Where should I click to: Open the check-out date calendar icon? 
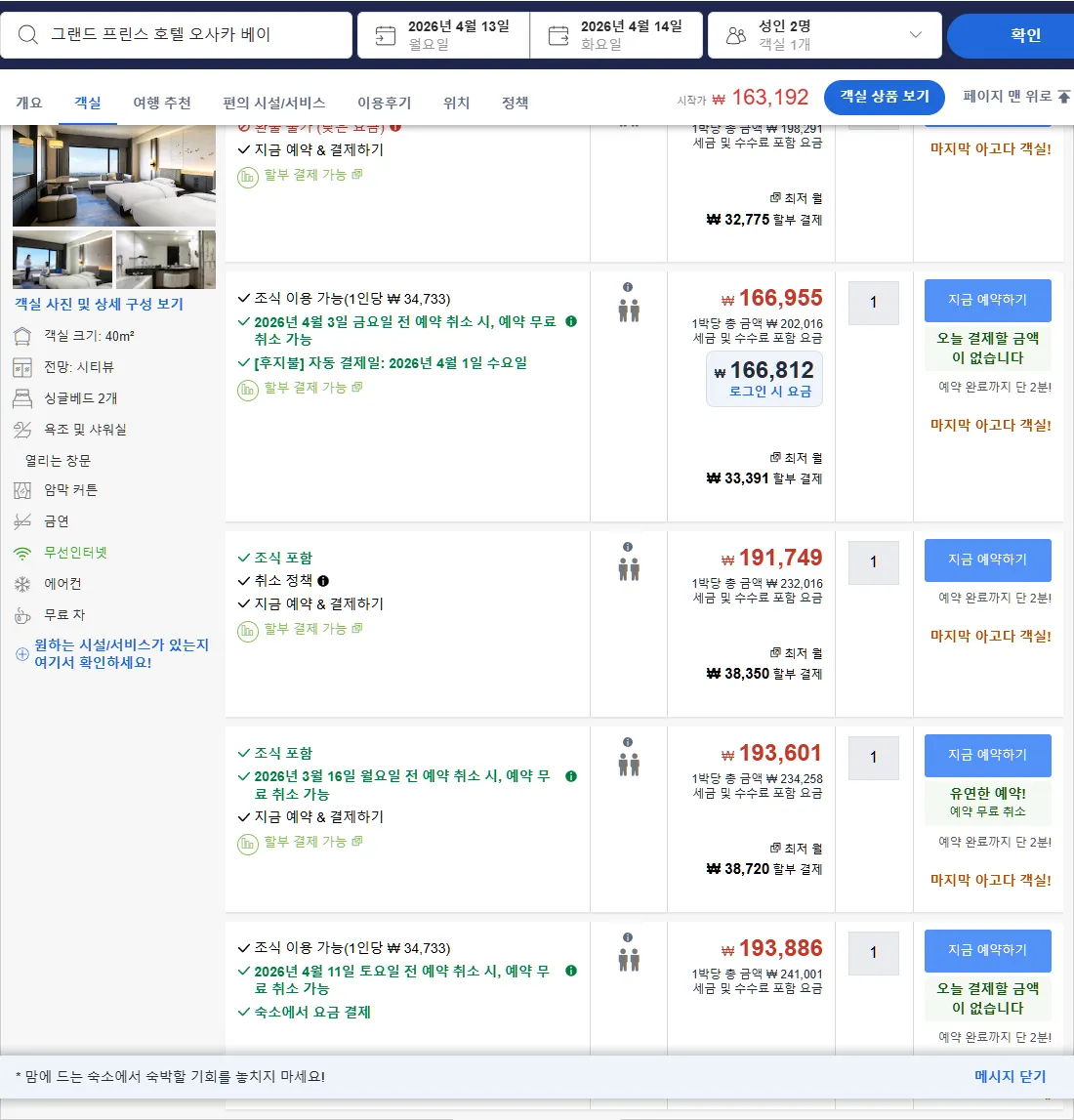[x=558, y=35]
